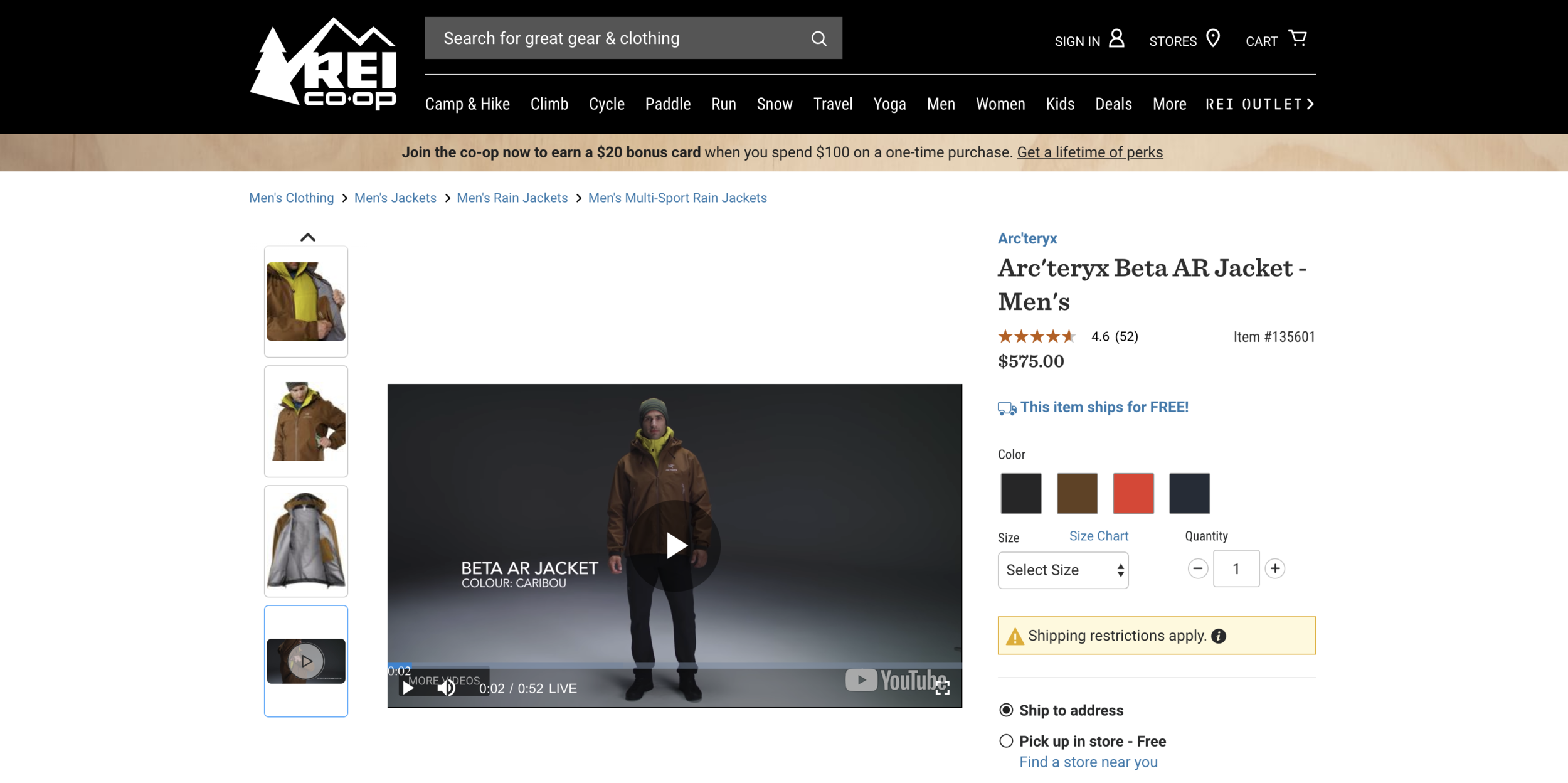The width and height of the screenshot is (1568, 783).
Task: Click the REI Outlet arrow link
Action: coord(1259,104)
